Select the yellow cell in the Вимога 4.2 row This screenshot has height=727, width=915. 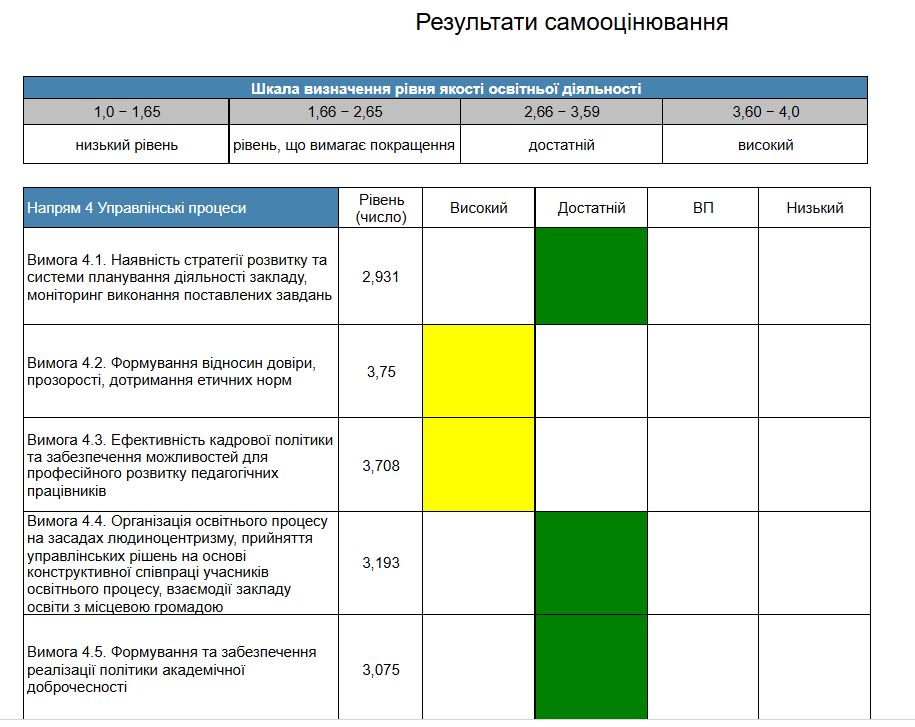click(478, 371)
